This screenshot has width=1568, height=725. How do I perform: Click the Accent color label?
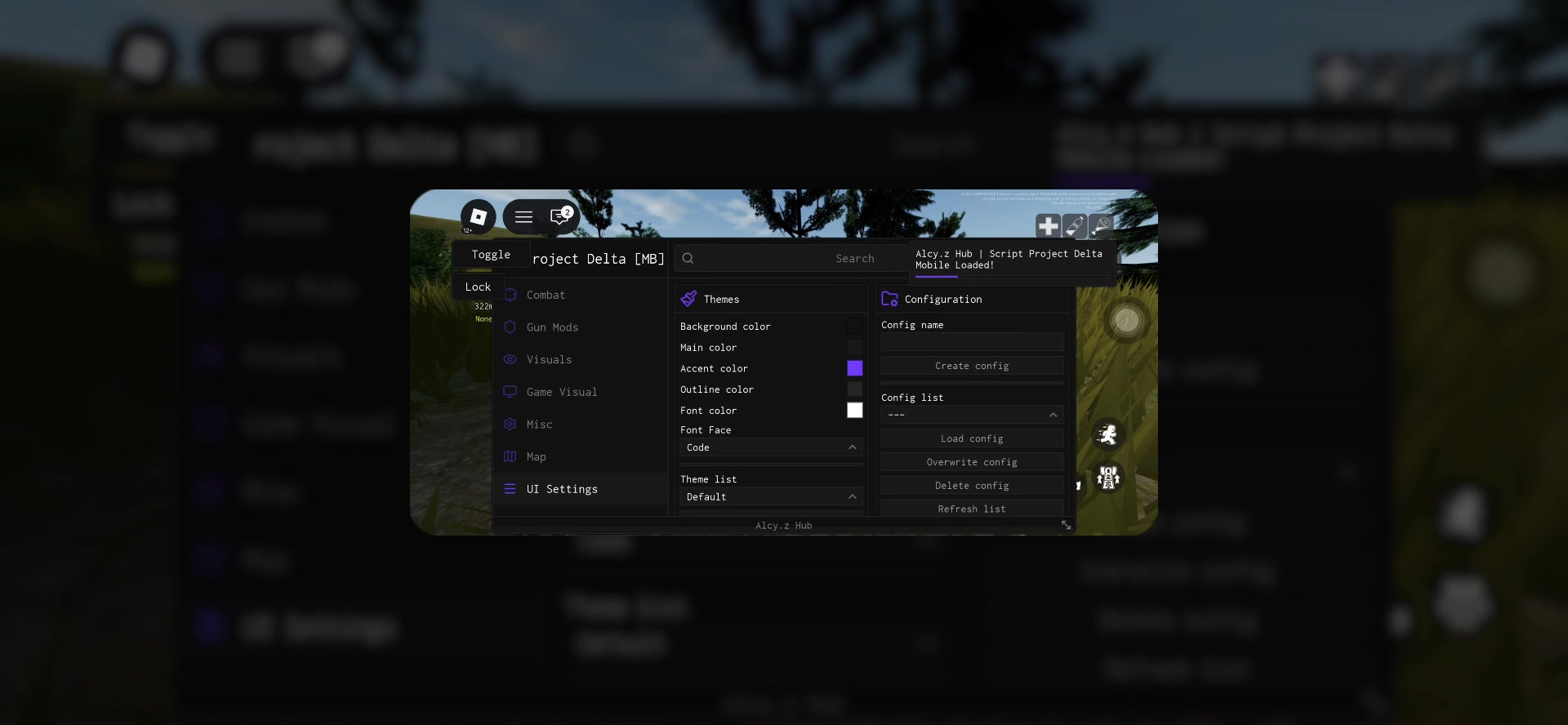pos(714,369)
